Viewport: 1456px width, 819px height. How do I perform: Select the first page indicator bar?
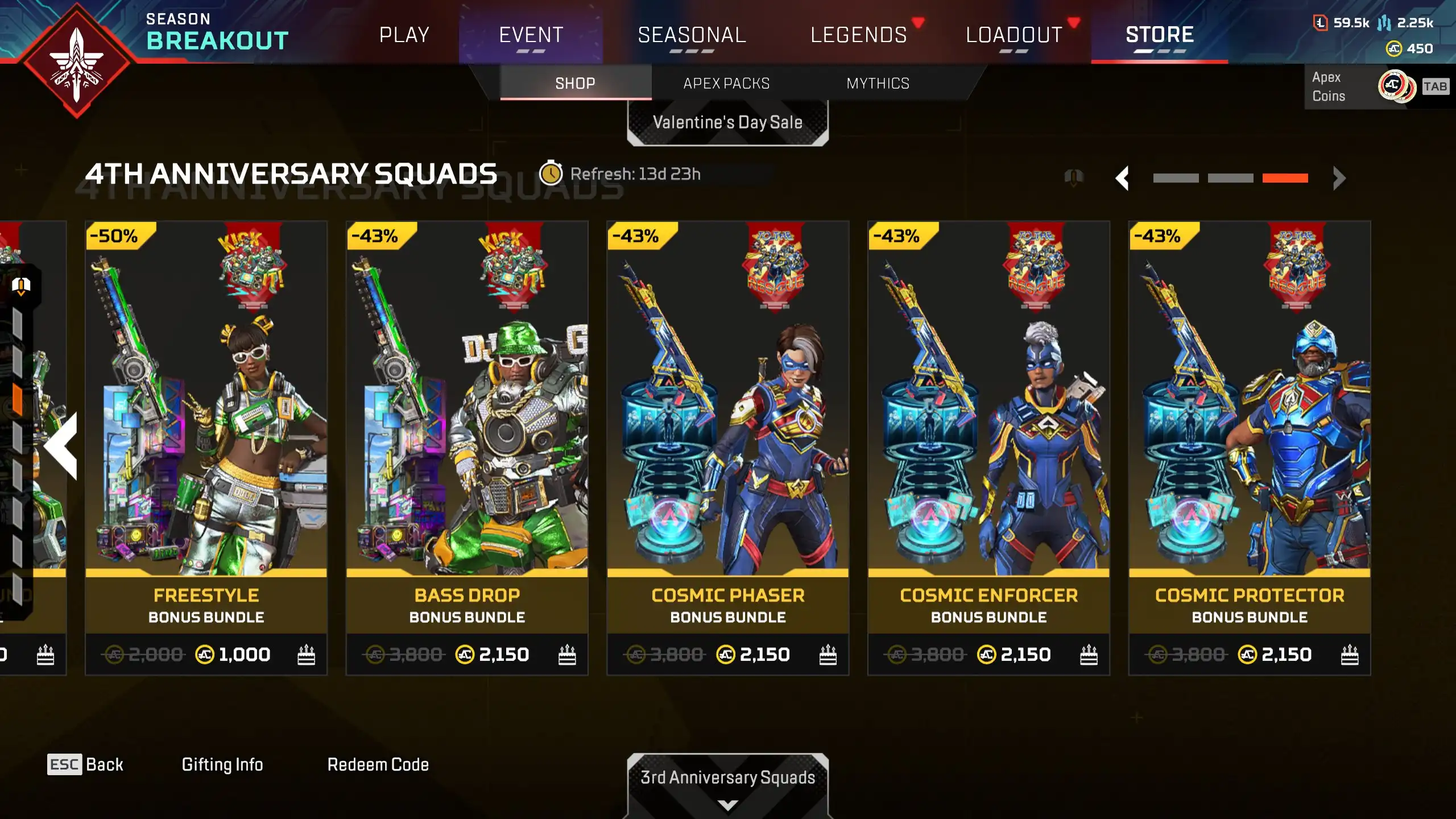click(1176, 178)
